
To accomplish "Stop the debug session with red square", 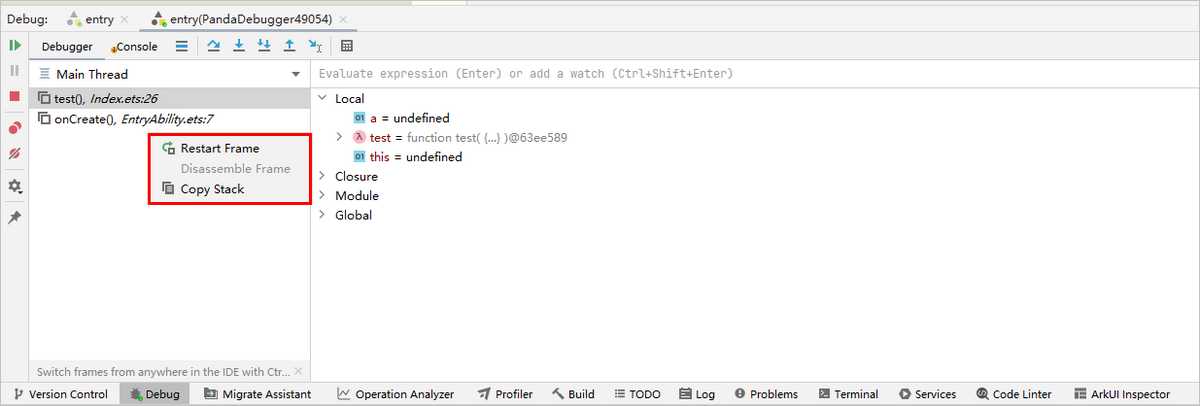I will (15, 97).
